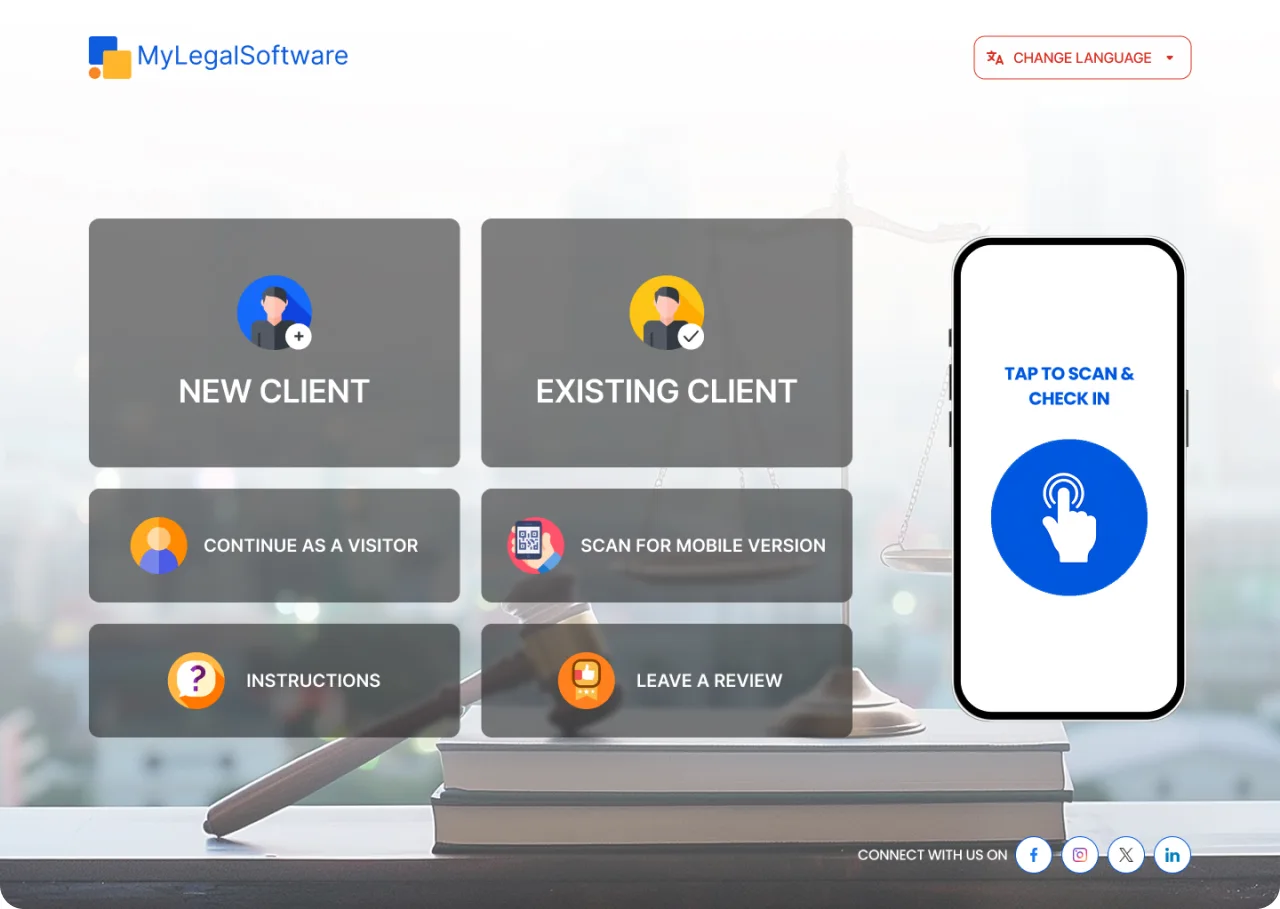The image size is (1280, 909).
Task: Open the Facebook social link
Action: tap(1034, 855)
